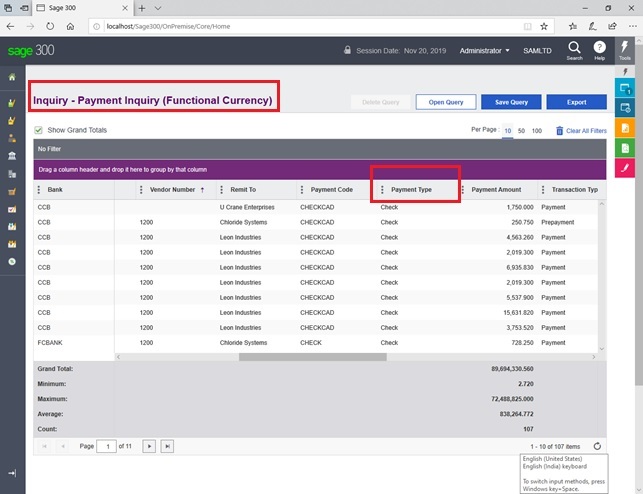Click the 72,488,825.000 maximum value
Image resolution: width=643 pixels, height=494 pixels.
point(512,399)
